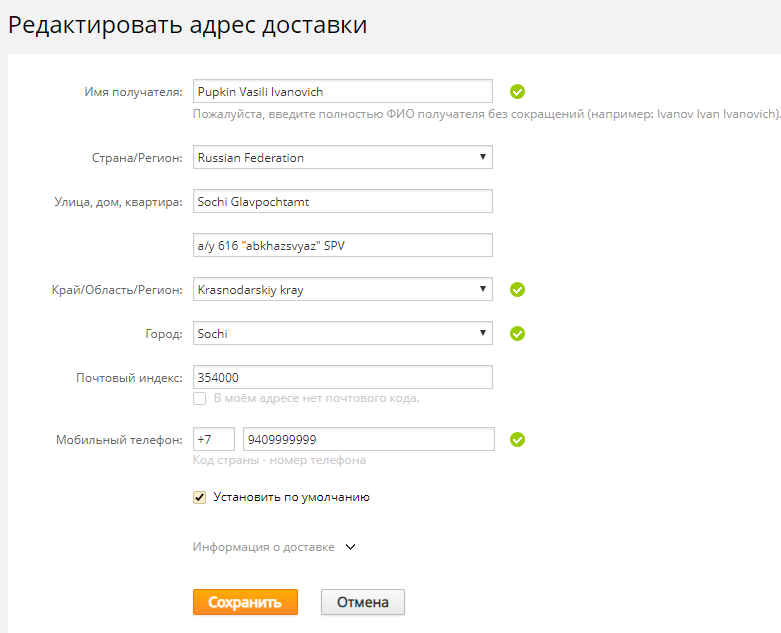781x633 pixels.
Task: Click the Отмена button
Action: (x=363, y=602)
